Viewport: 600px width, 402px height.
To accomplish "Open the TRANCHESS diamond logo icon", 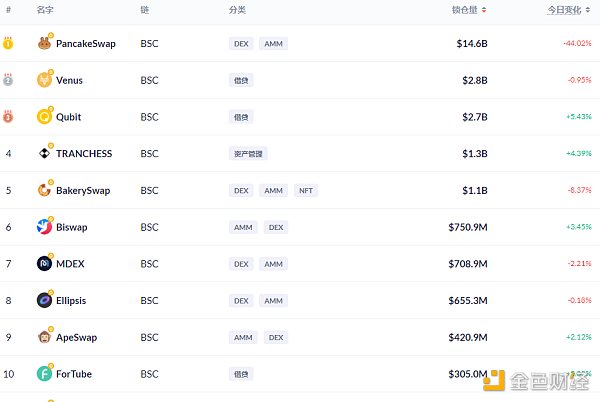I will [x=44, y=153].
